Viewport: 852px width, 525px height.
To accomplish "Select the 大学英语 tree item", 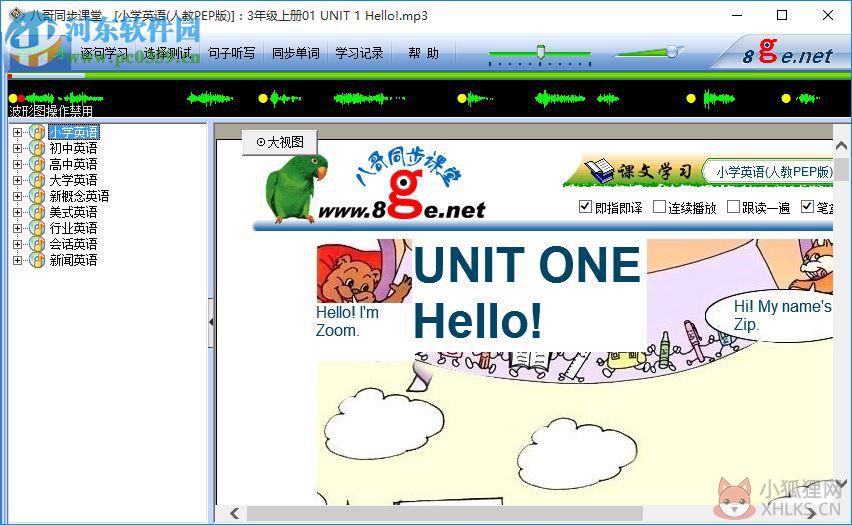I will pos(73,180).
